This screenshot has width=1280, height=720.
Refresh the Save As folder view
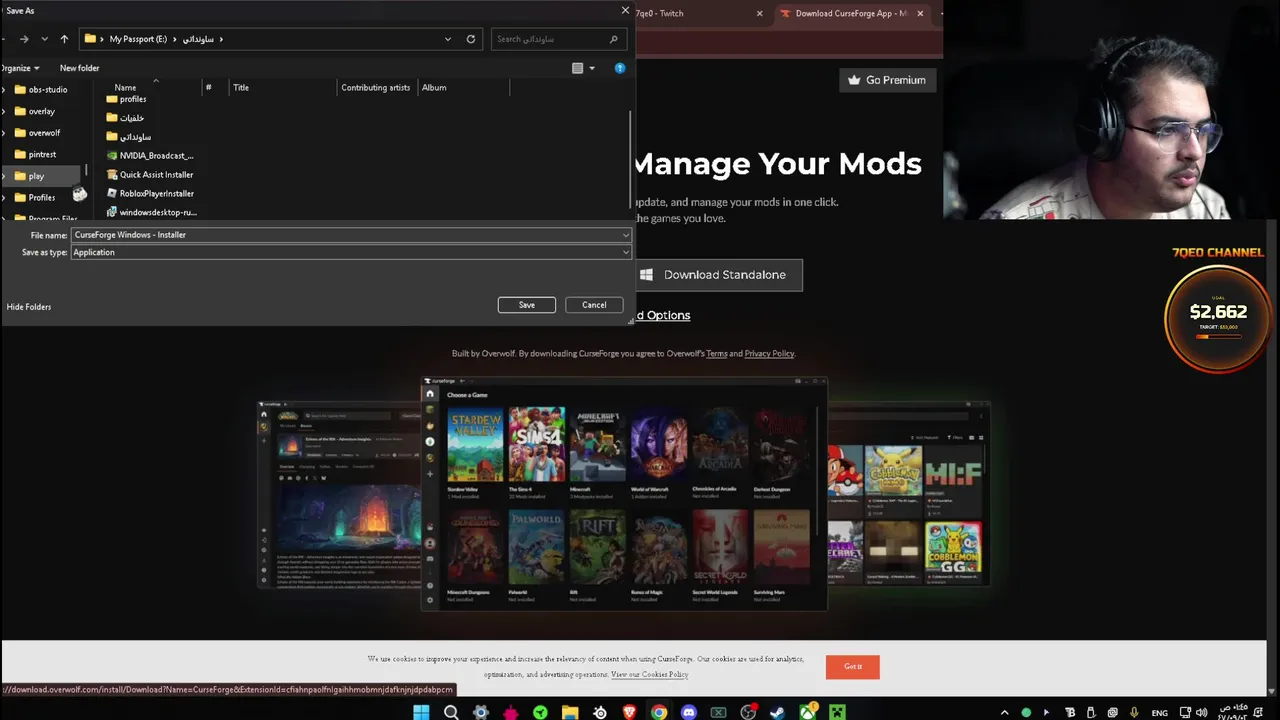(x=471, y=39)
